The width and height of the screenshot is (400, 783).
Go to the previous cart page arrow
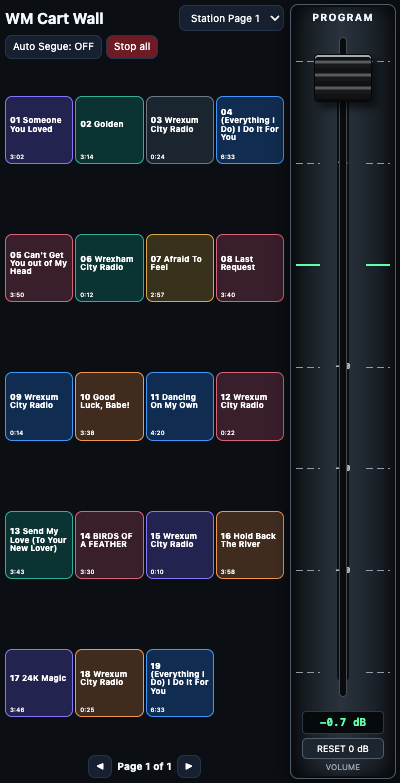(x=100, y=766)
